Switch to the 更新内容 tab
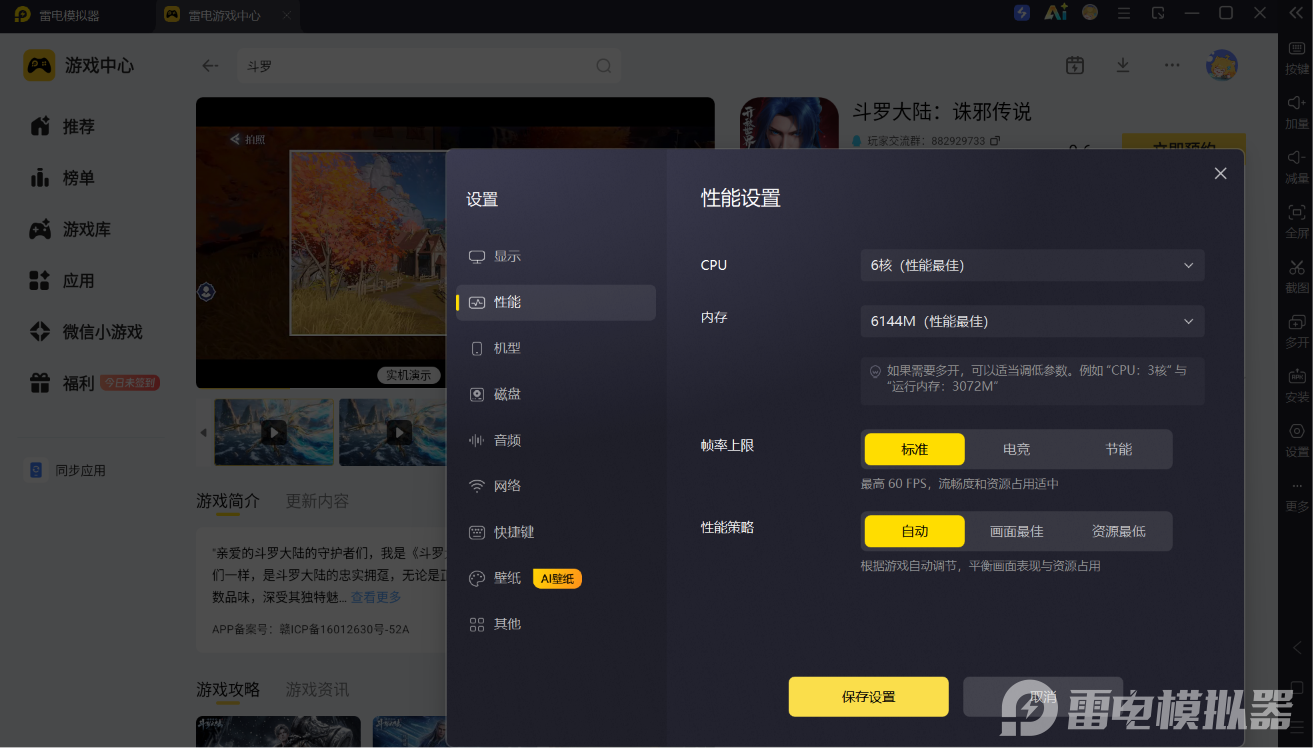The width and height of the screenshot is (1313, 748). pos(317,501)
